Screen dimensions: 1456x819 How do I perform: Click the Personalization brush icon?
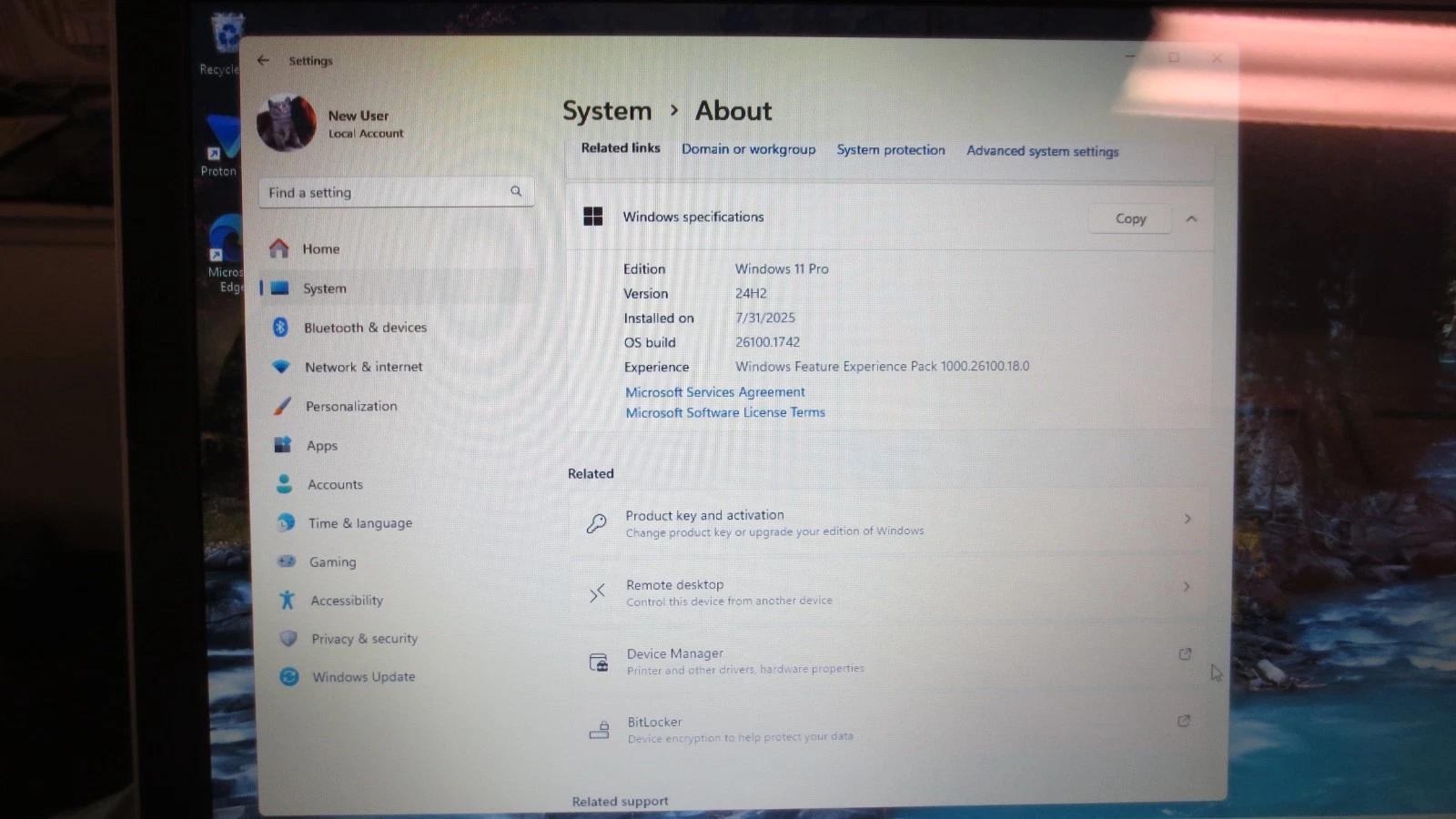pos(282,406)
